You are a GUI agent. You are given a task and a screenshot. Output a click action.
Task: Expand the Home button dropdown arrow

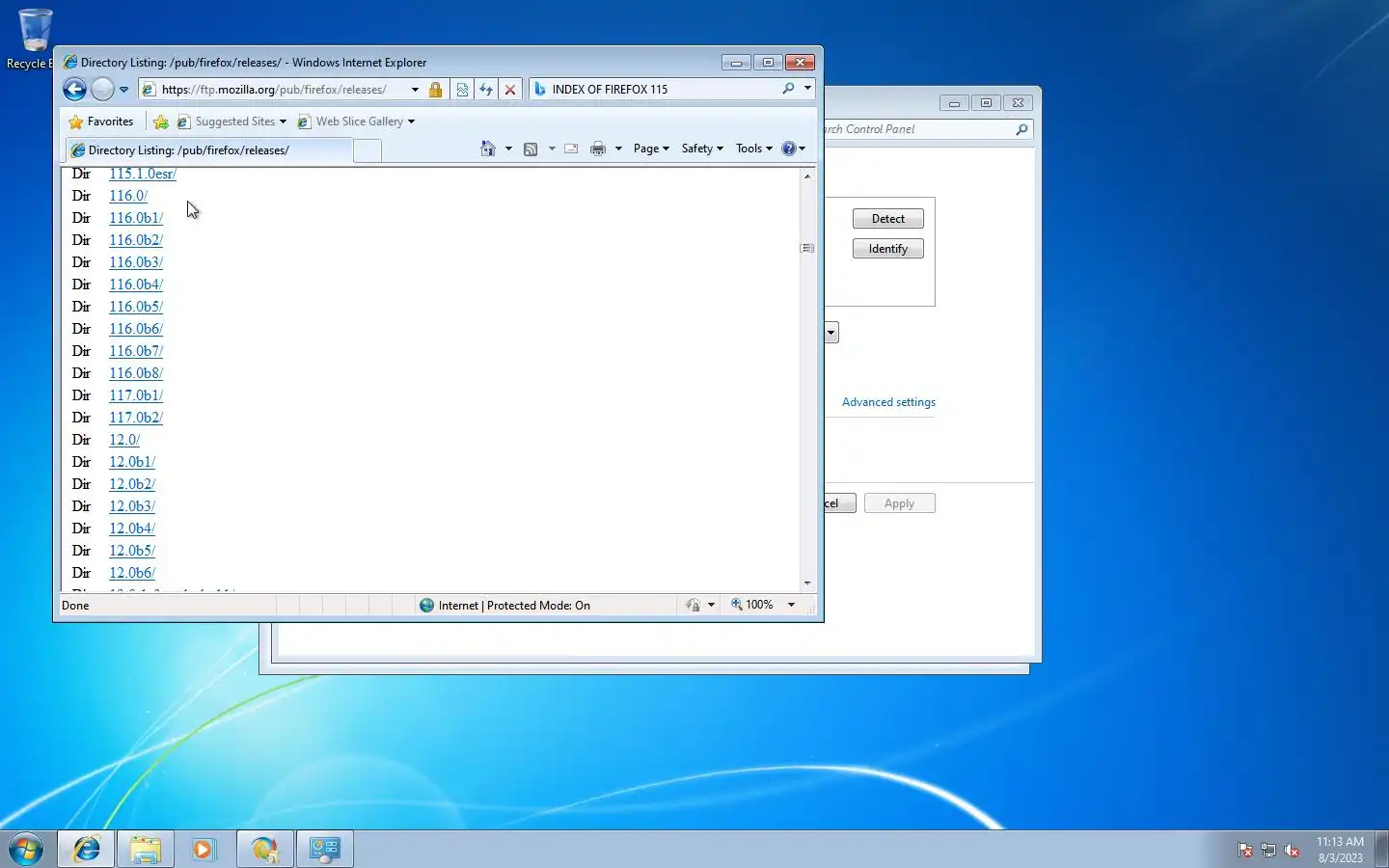coord(508,149)
